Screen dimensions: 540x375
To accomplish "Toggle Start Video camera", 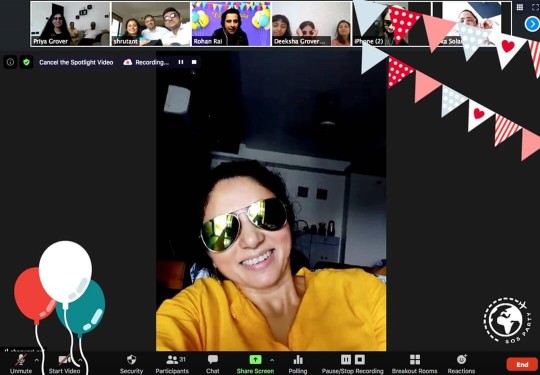I will pyautogui.click(x=65, y=360).
